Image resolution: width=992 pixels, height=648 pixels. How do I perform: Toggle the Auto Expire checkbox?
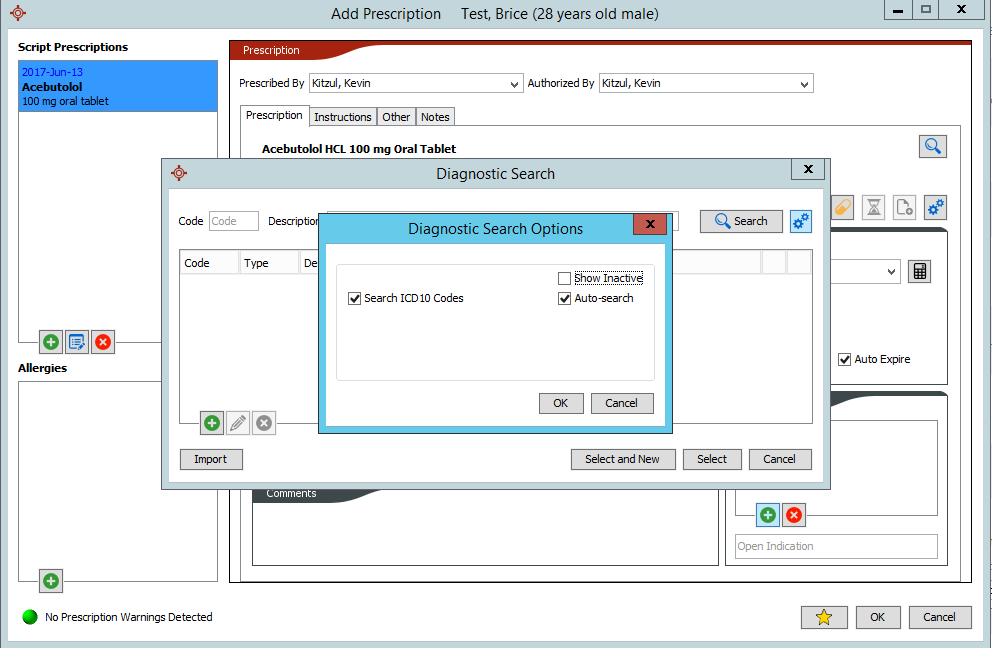pos(845,359)
